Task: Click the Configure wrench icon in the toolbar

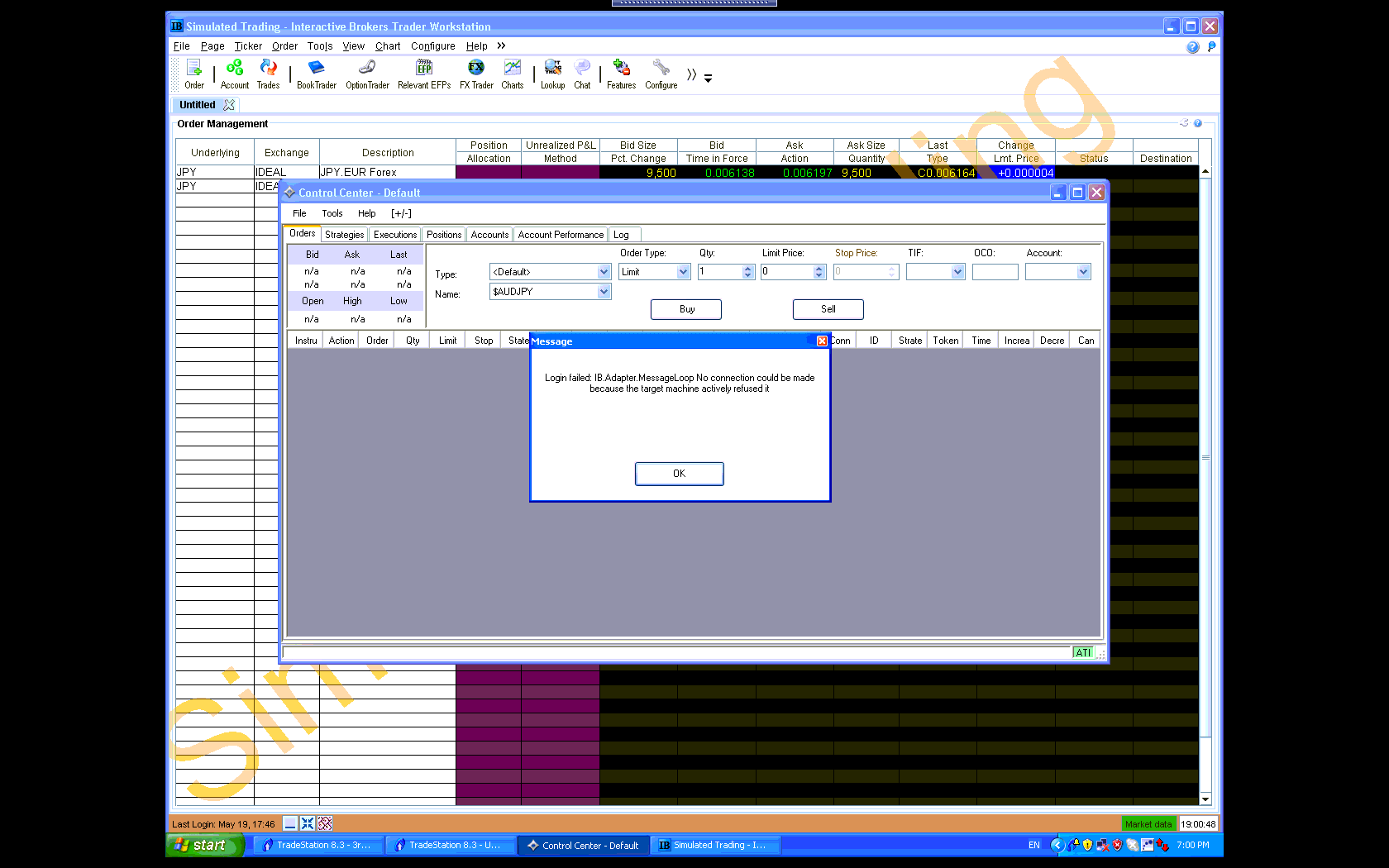Action: coord(661,74)
